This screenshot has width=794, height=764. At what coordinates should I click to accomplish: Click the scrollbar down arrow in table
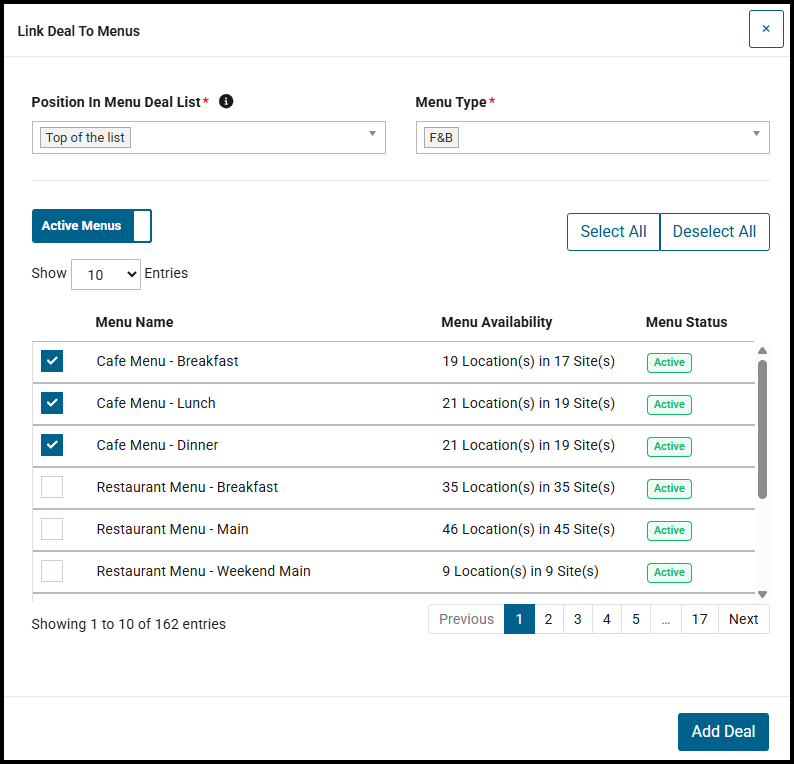click(x=762, y=594)
